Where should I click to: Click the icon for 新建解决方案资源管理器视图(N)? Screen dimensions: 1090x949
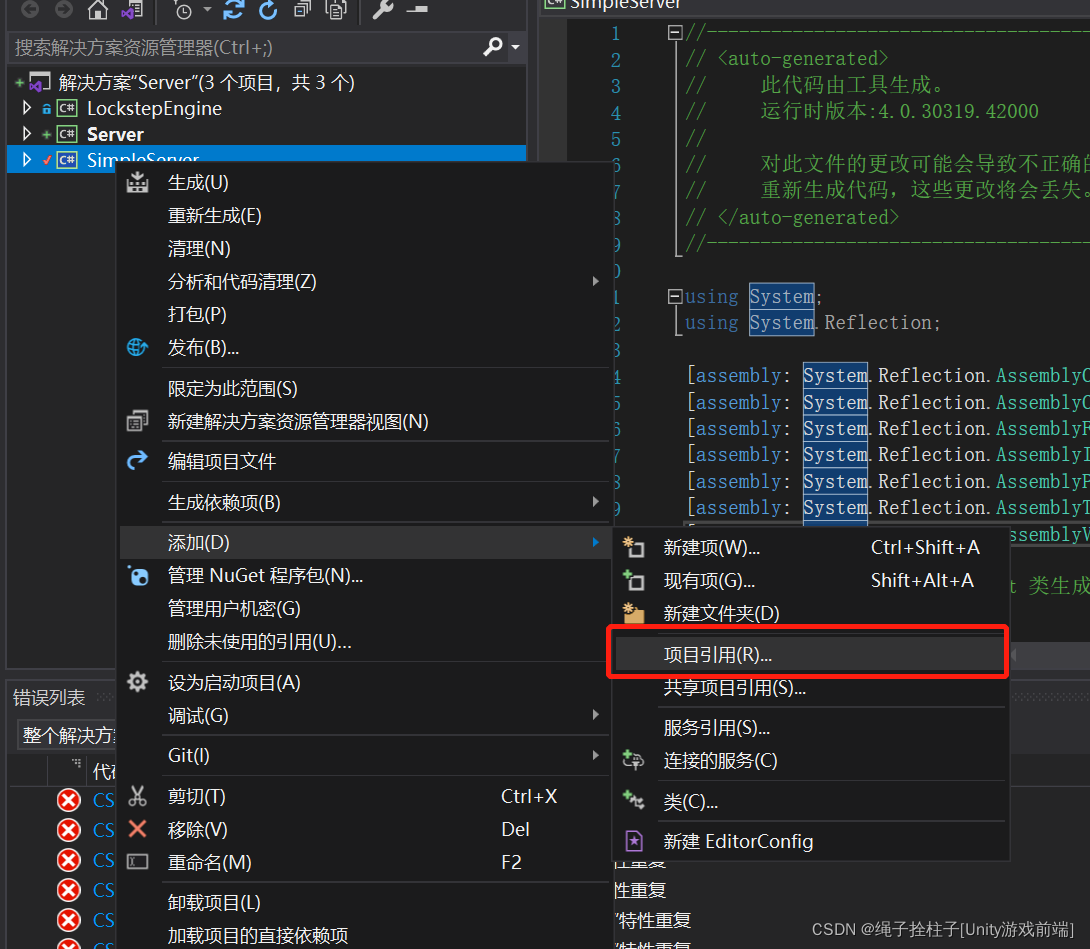[x=137, y=421]
